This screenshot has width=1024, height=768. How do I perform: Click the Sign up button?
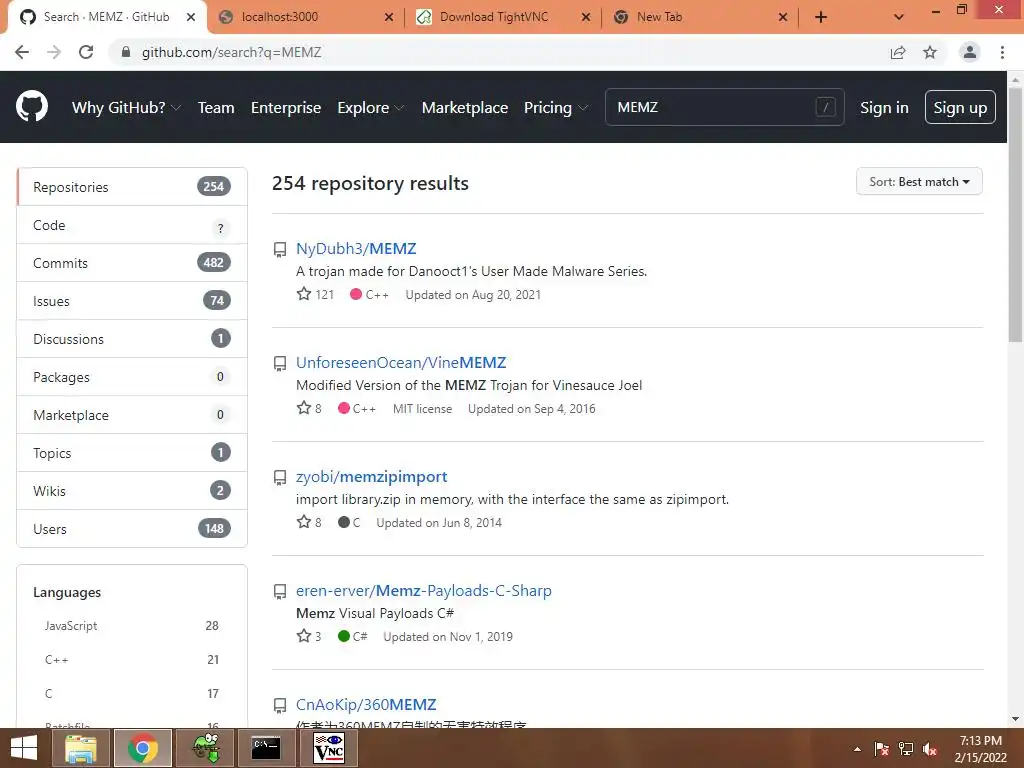[x=960, y=107]
